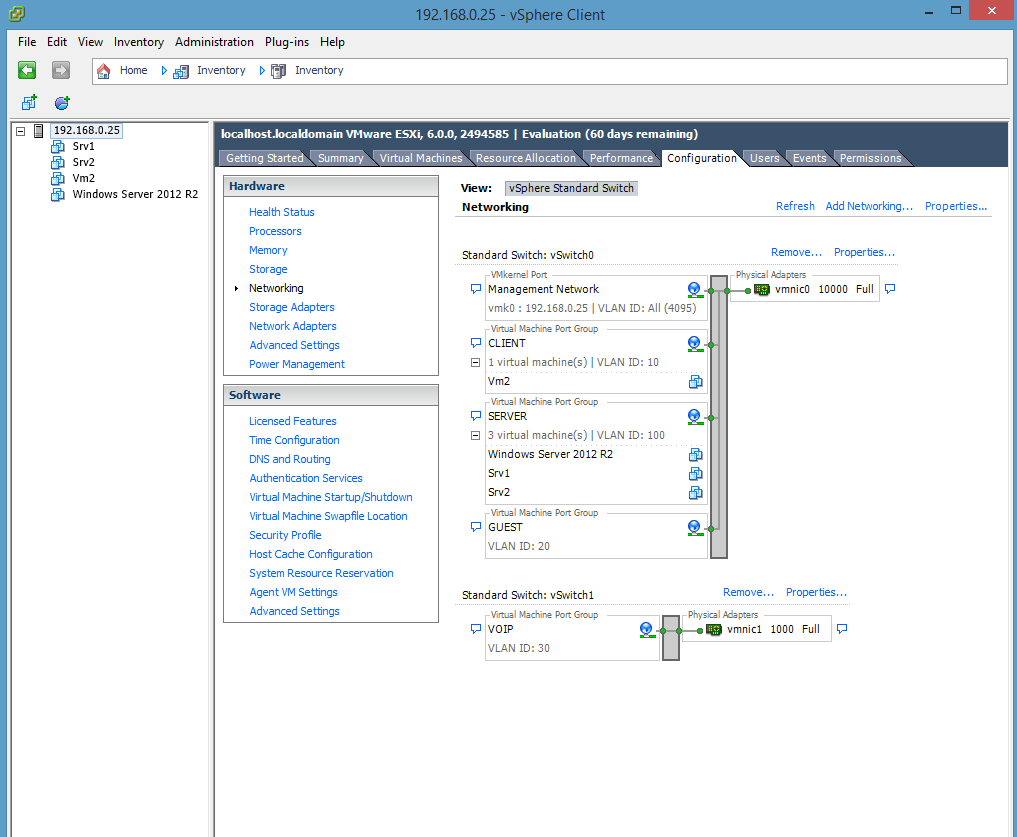Switch to the Virtual Machines tab
Image resolution: width=1017 pixels, height=837 pixels.
[421, 158]
